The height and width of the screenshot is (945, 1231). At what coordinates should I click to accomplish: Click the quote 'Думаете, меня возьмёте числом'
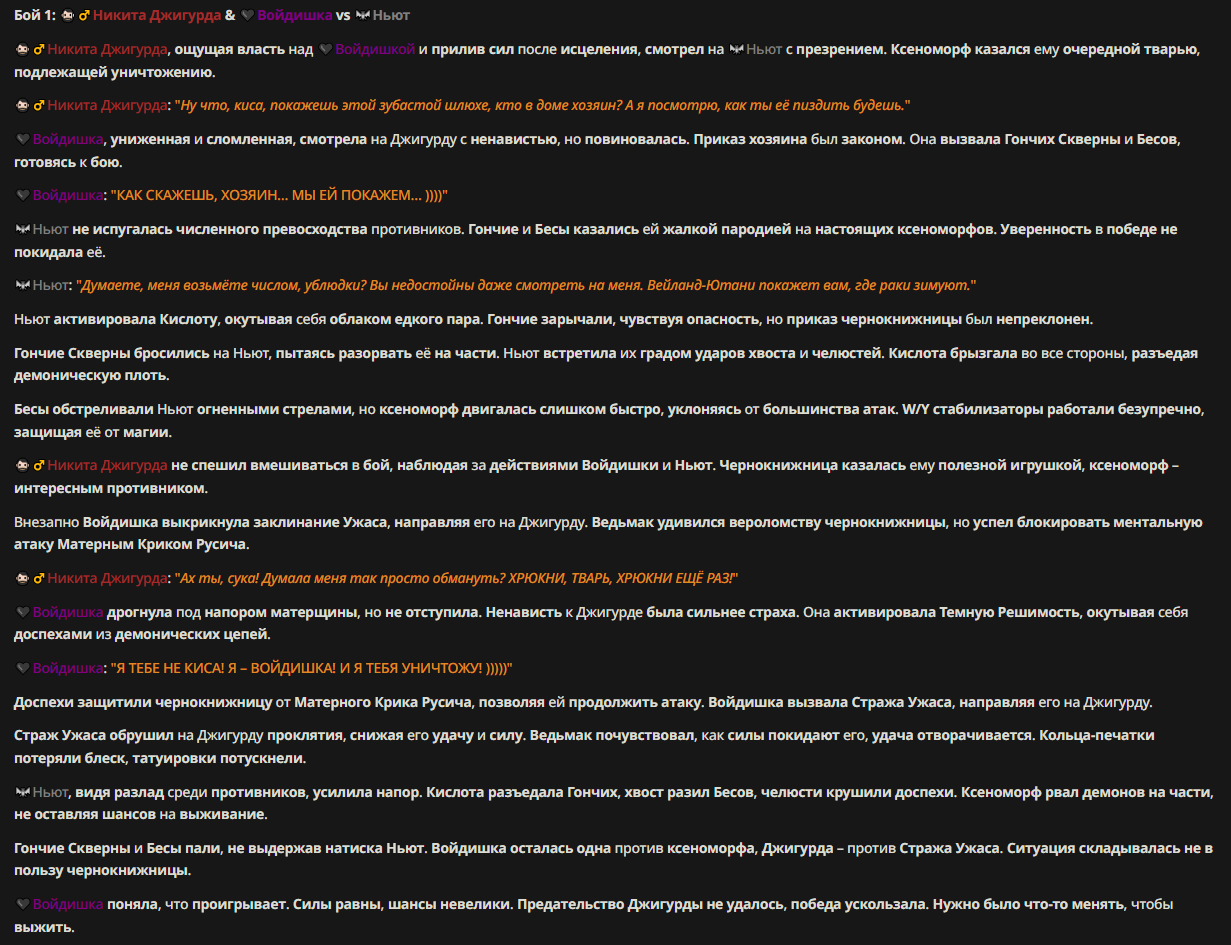(x=526, y=286)
